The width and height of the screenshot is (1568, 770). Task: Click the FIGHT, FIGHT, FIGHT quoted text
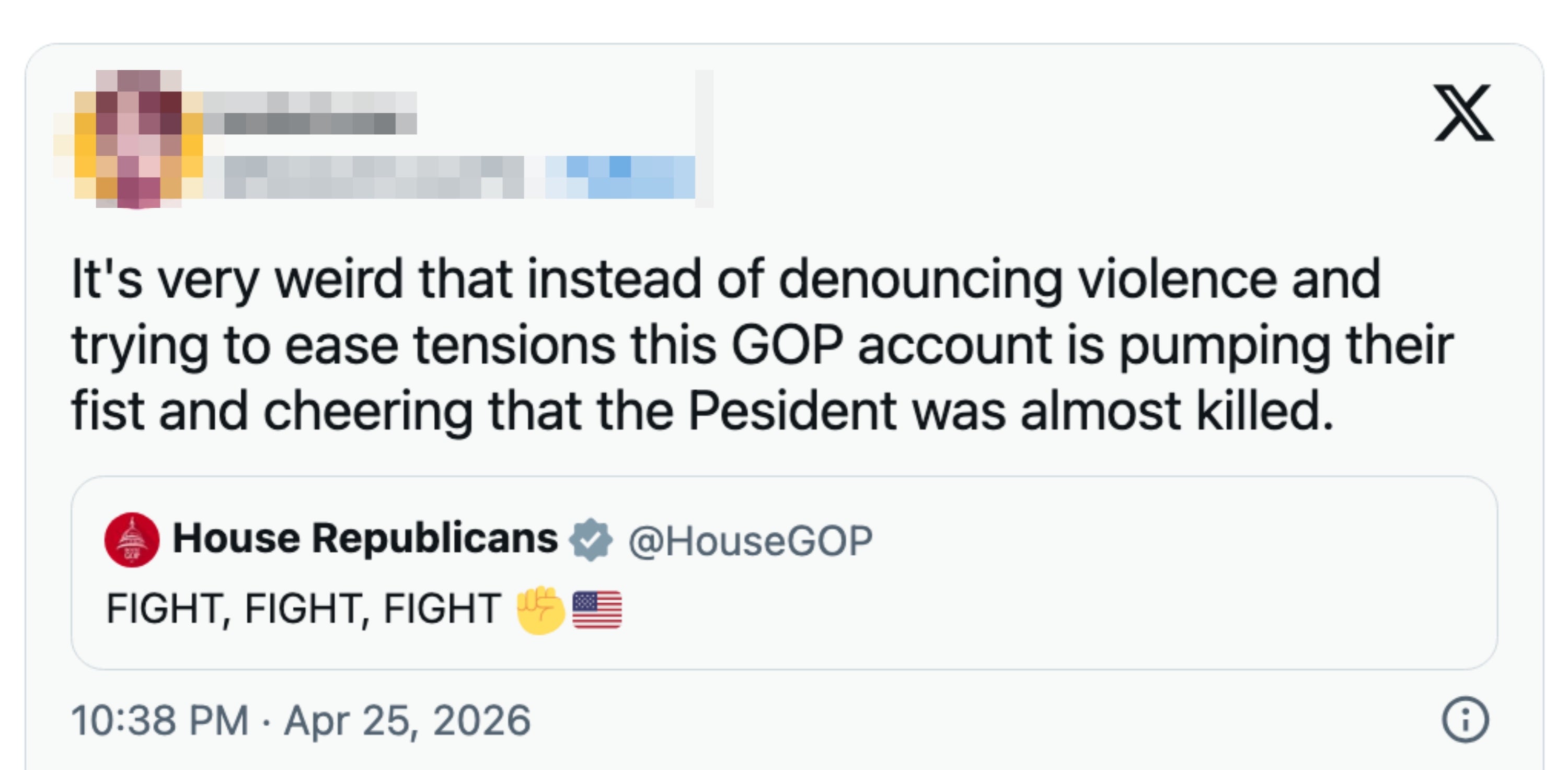tap(303, 609)
